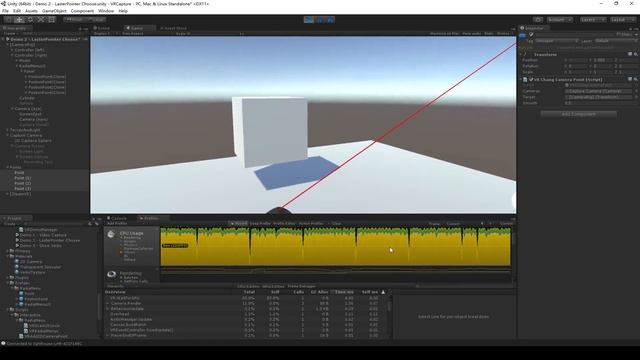Click the Step frame button

330,20
